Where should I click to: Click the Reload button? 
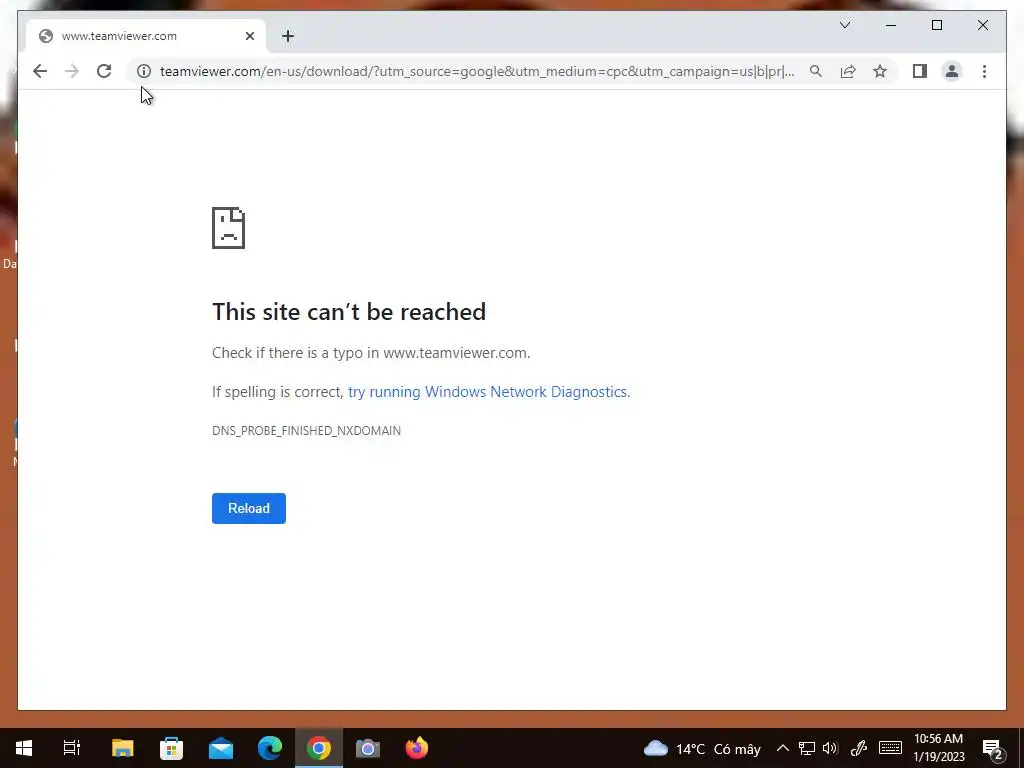coord(249,508)
